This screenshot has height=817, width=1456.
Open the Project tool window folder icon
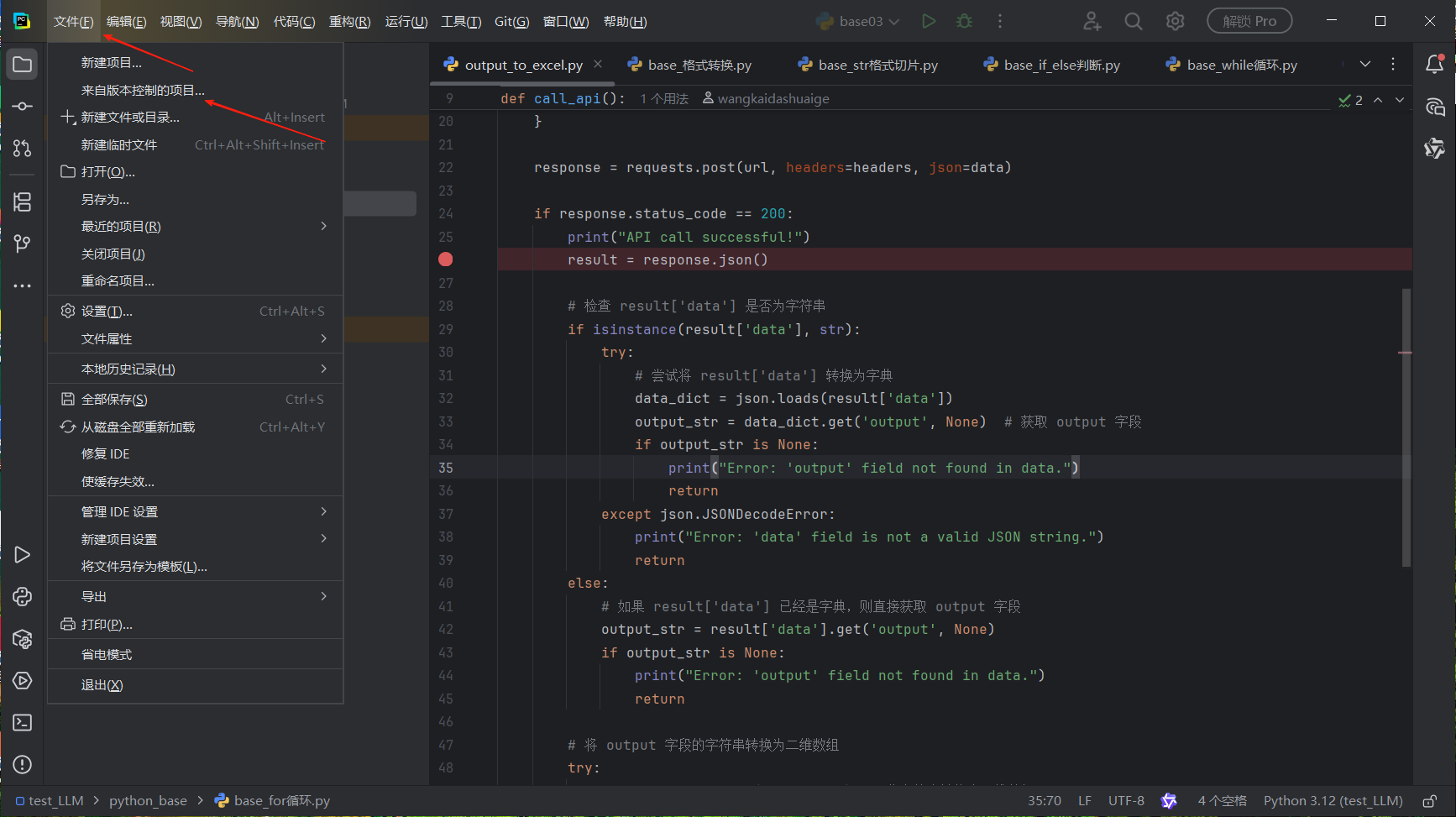click(23, 65)
